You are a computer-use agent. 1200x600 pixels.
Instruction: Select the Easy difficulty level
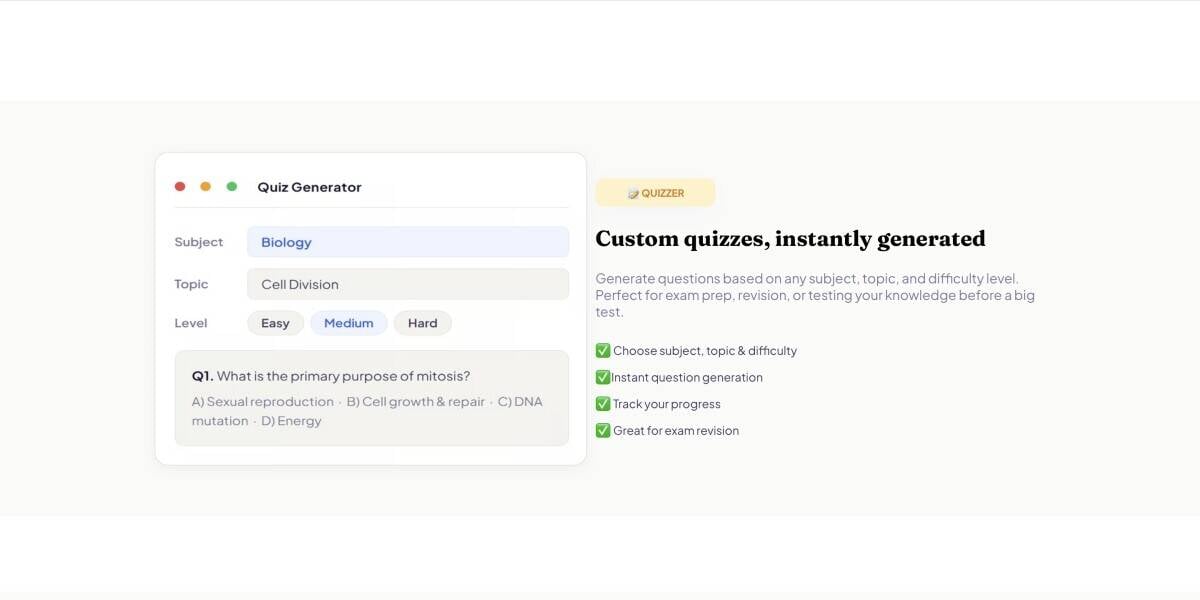pos(275,323)
